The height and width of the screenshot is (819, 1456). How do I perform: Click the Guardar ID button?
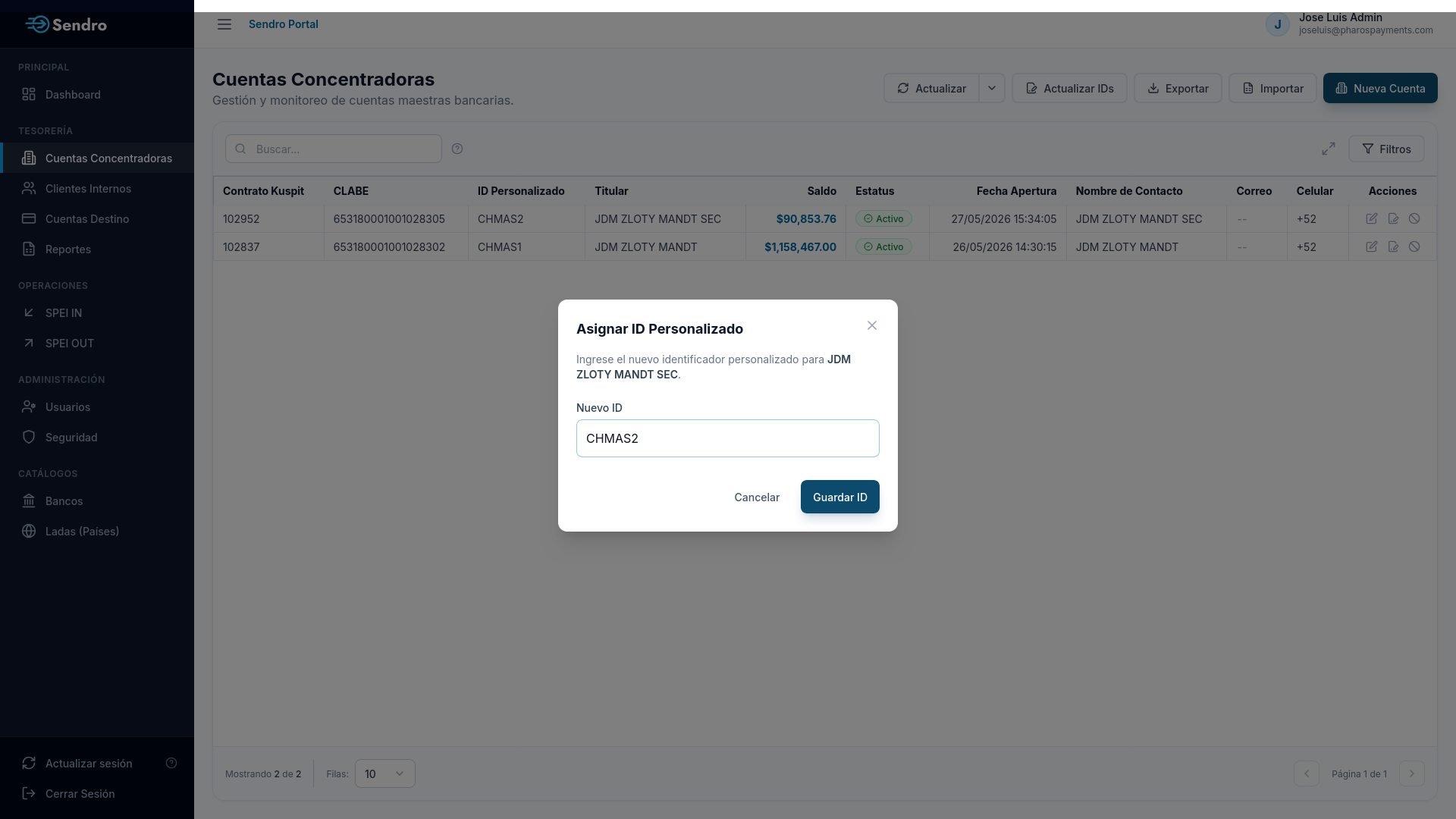[x=840, y=497]
